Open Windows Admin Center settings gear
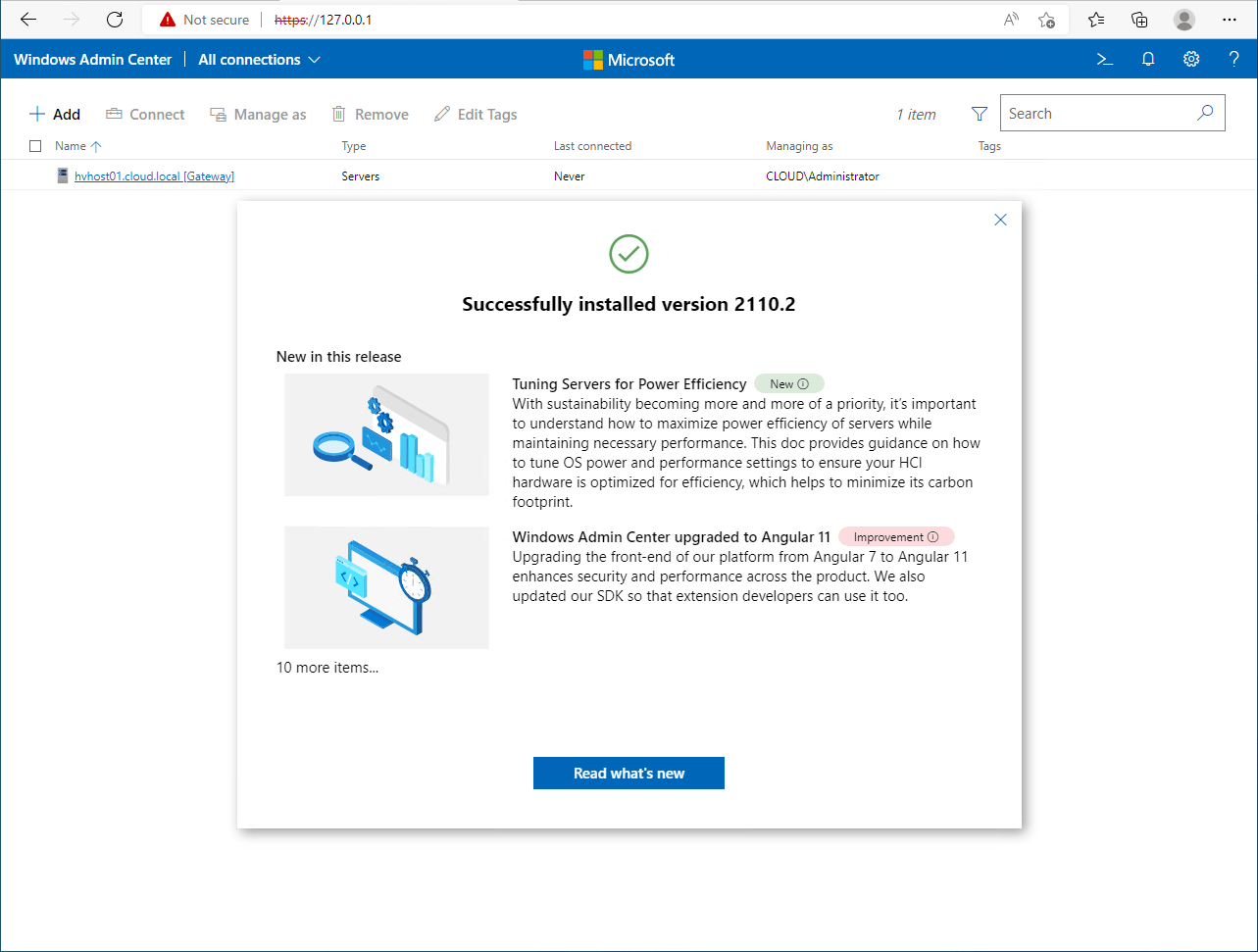This screenshot has height=952, width=1258. click(x=1191, y=60)
